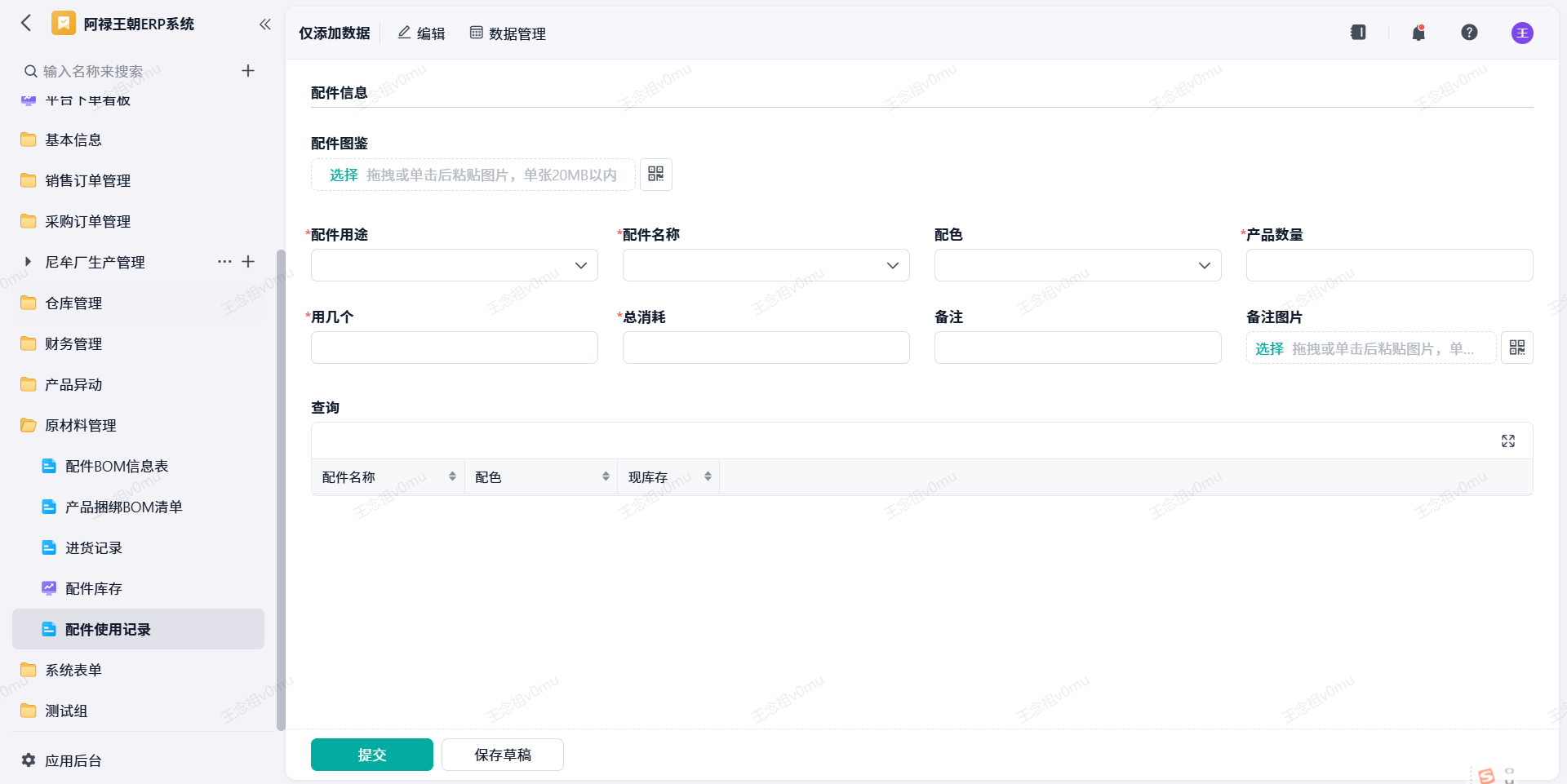Click the sidebar vertical scrollbar
1567x784 pixels.
pos(281,489)
